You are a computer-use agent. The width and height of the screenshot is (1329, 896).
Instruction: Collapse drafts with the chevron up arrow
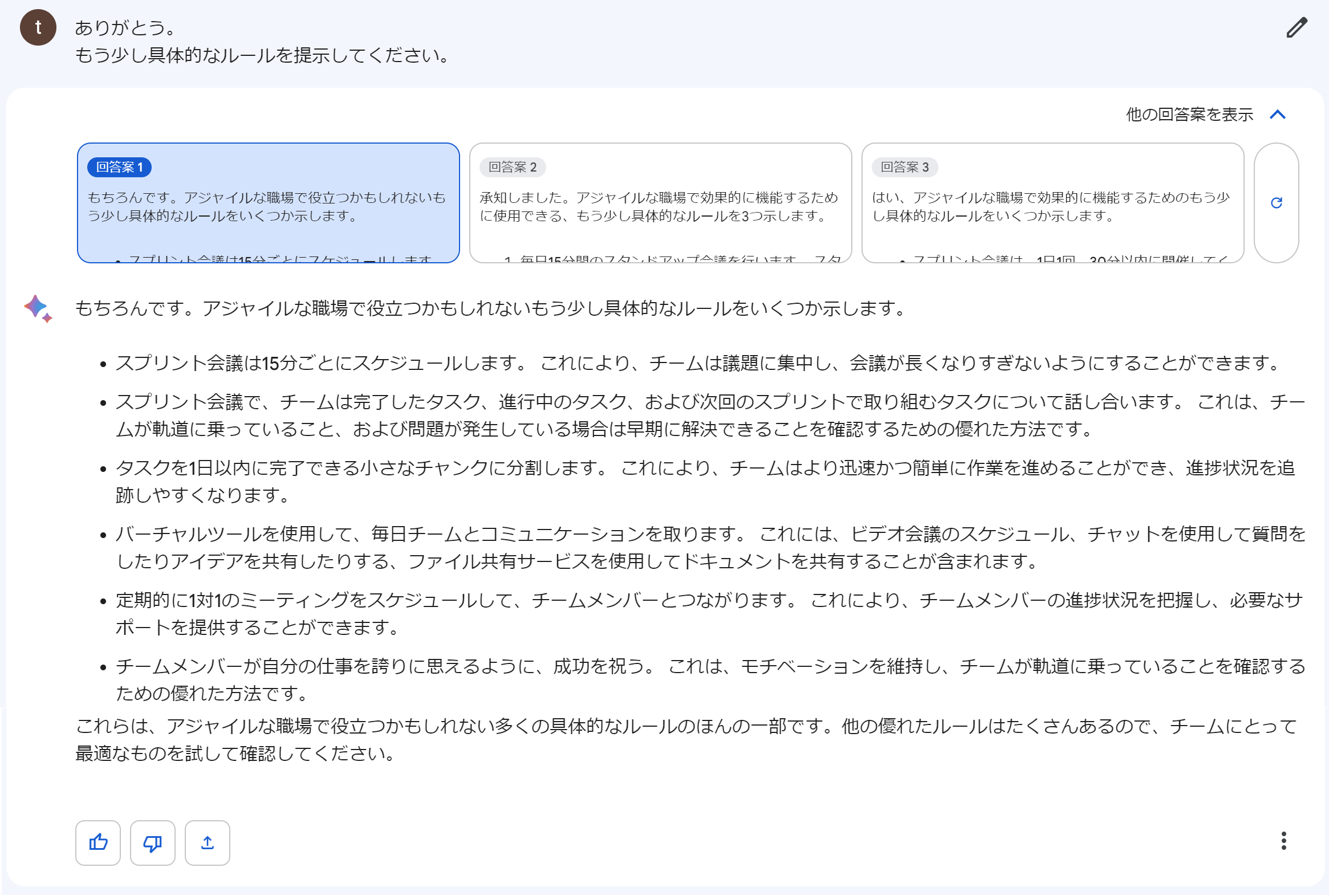pyautogui.click(x=1278, y=115)
